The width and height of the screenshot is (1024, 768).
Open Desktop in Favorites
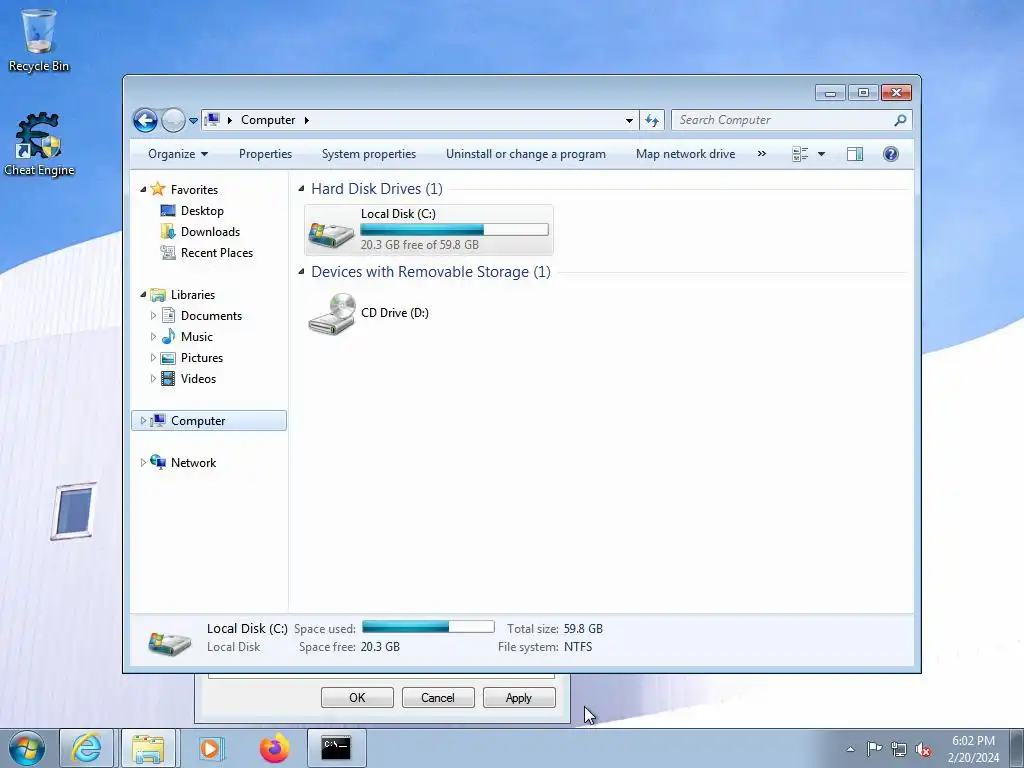click(202, 211)
